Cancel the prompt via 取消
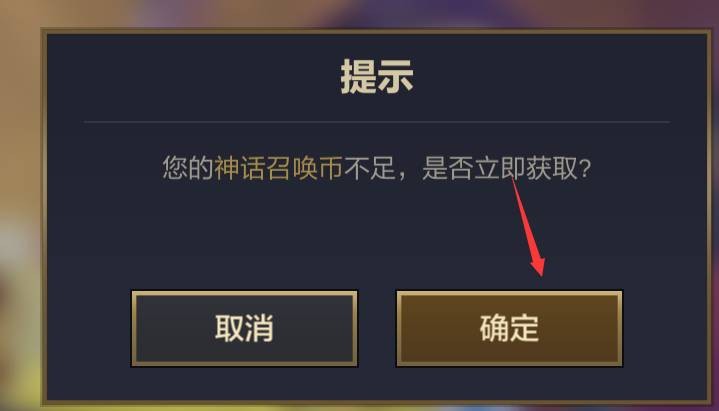 click(x=244, y=328)
